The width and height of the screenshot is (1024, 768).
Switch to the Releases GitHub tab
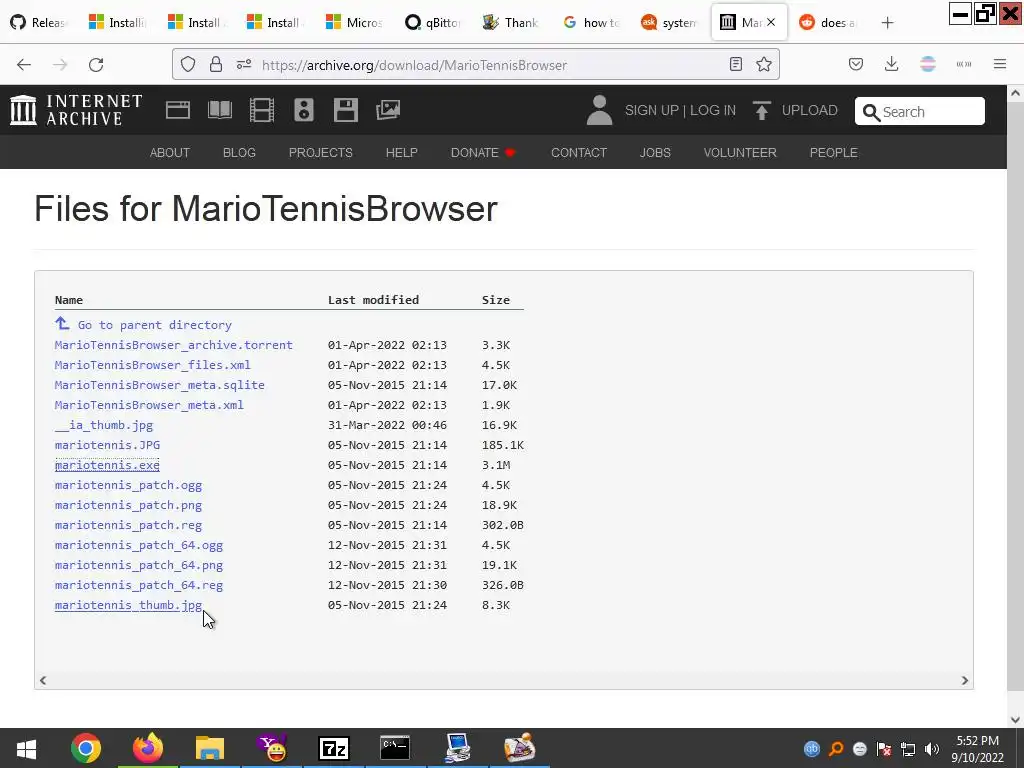click(40, 23)
